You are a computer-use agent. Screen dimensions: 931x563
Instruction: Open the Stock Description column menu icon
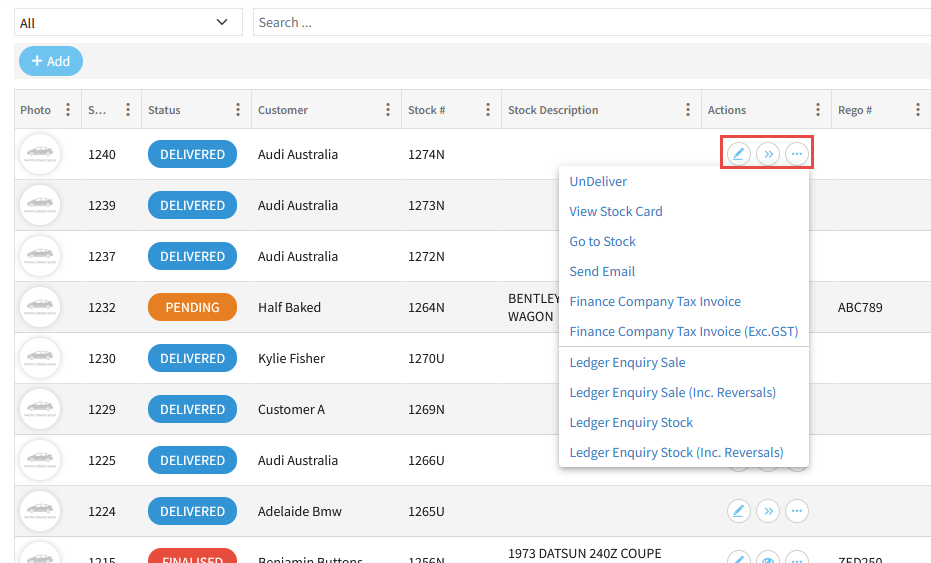tap(688, 110)
